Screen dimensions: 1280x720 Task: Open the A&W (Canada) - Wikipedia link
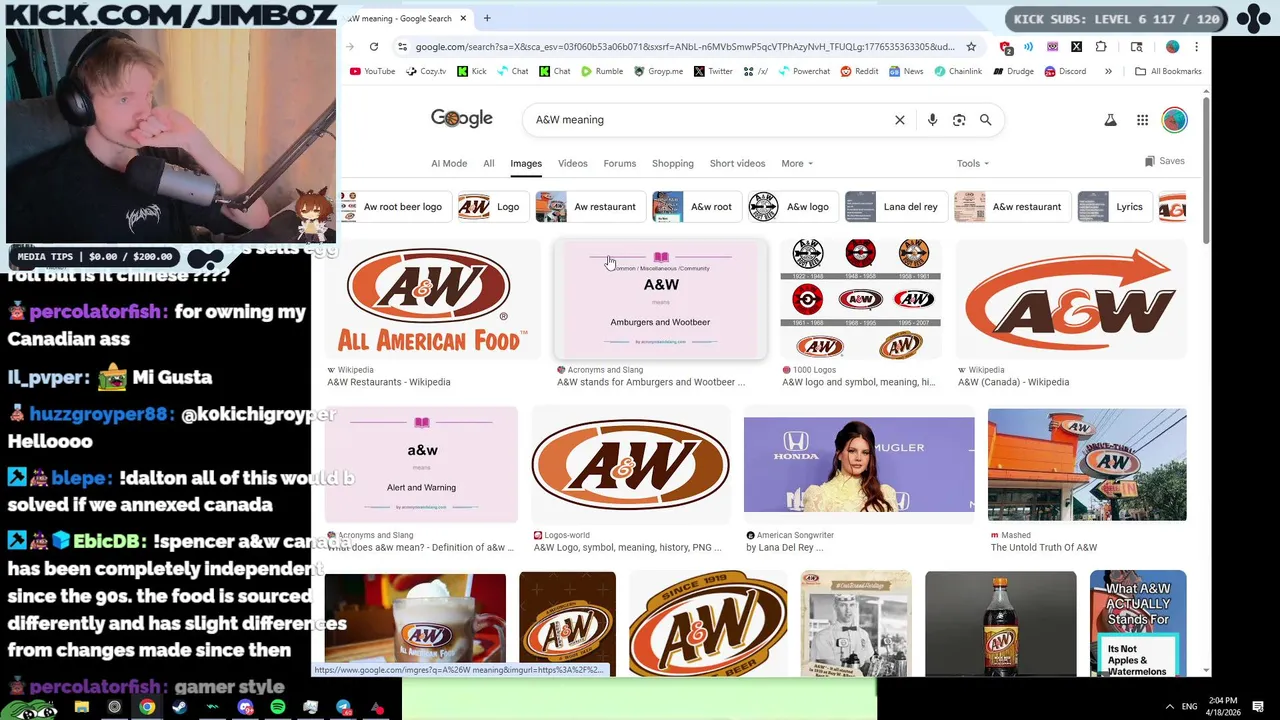[1014, 382]
